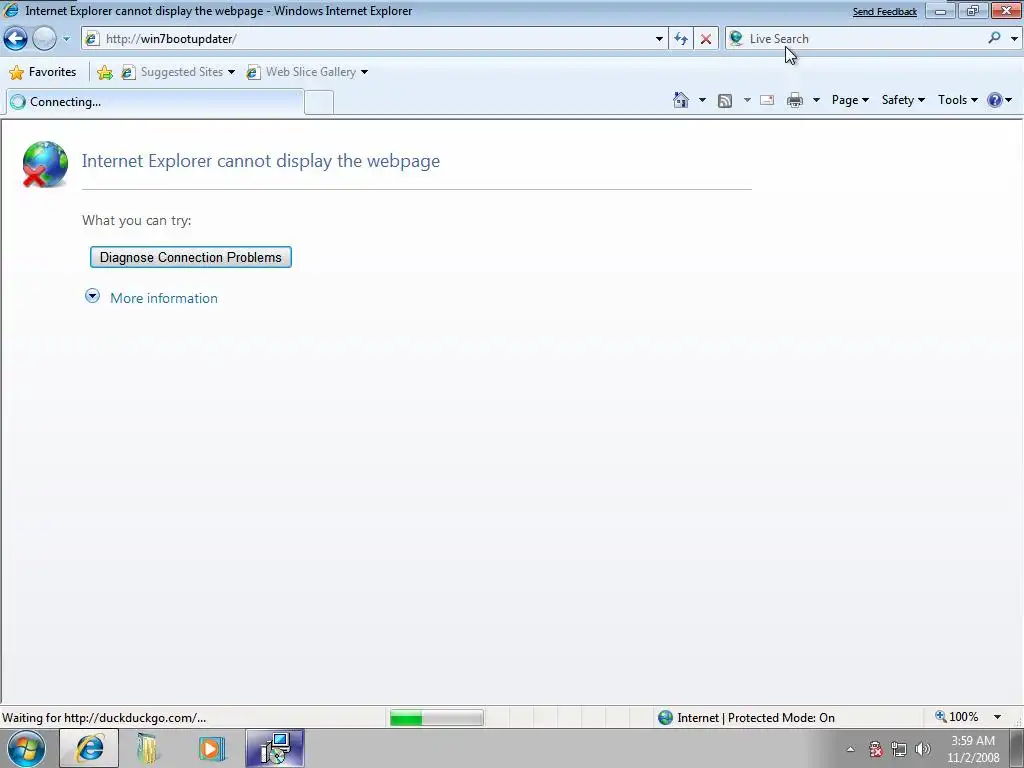Expand the More information section
The image size is (1024, 768).
tap(92, 296)
